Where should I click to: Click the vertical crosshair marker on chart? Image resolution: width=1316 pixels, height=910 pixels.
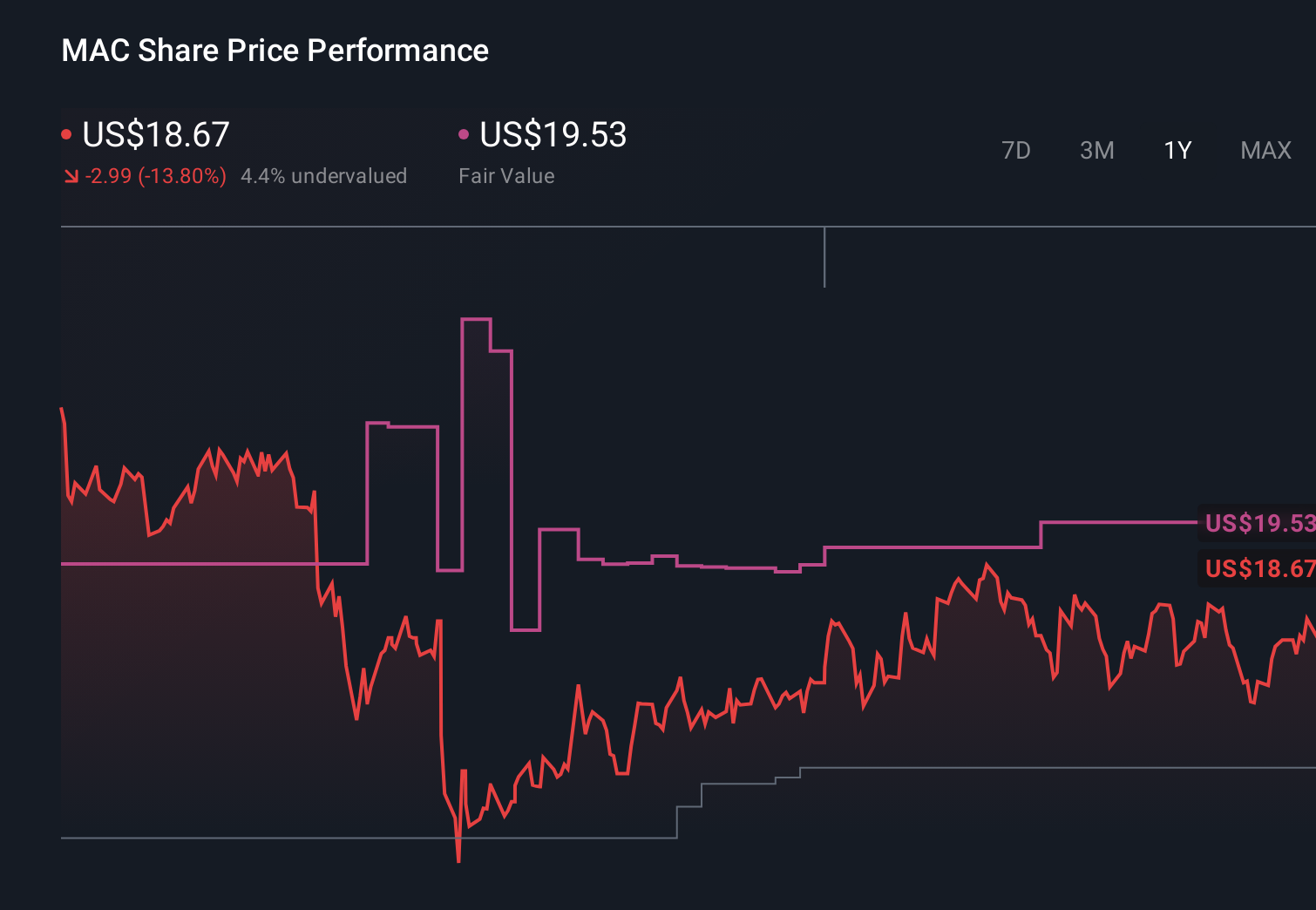(x=825, y=257)
